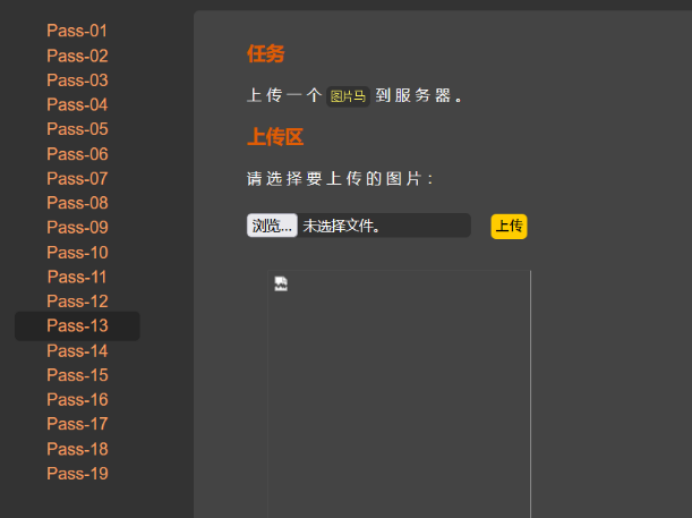Click the broken image icon

coord(281,284)
